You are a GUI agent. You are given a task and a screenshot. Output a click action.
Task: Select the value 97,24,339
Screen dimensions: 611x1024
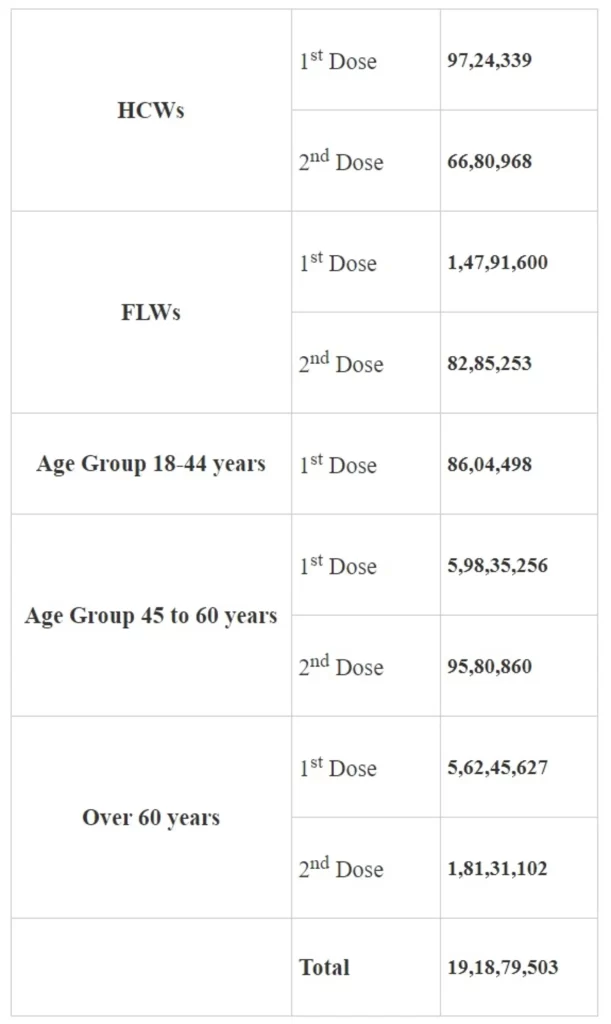pos(489,61)
